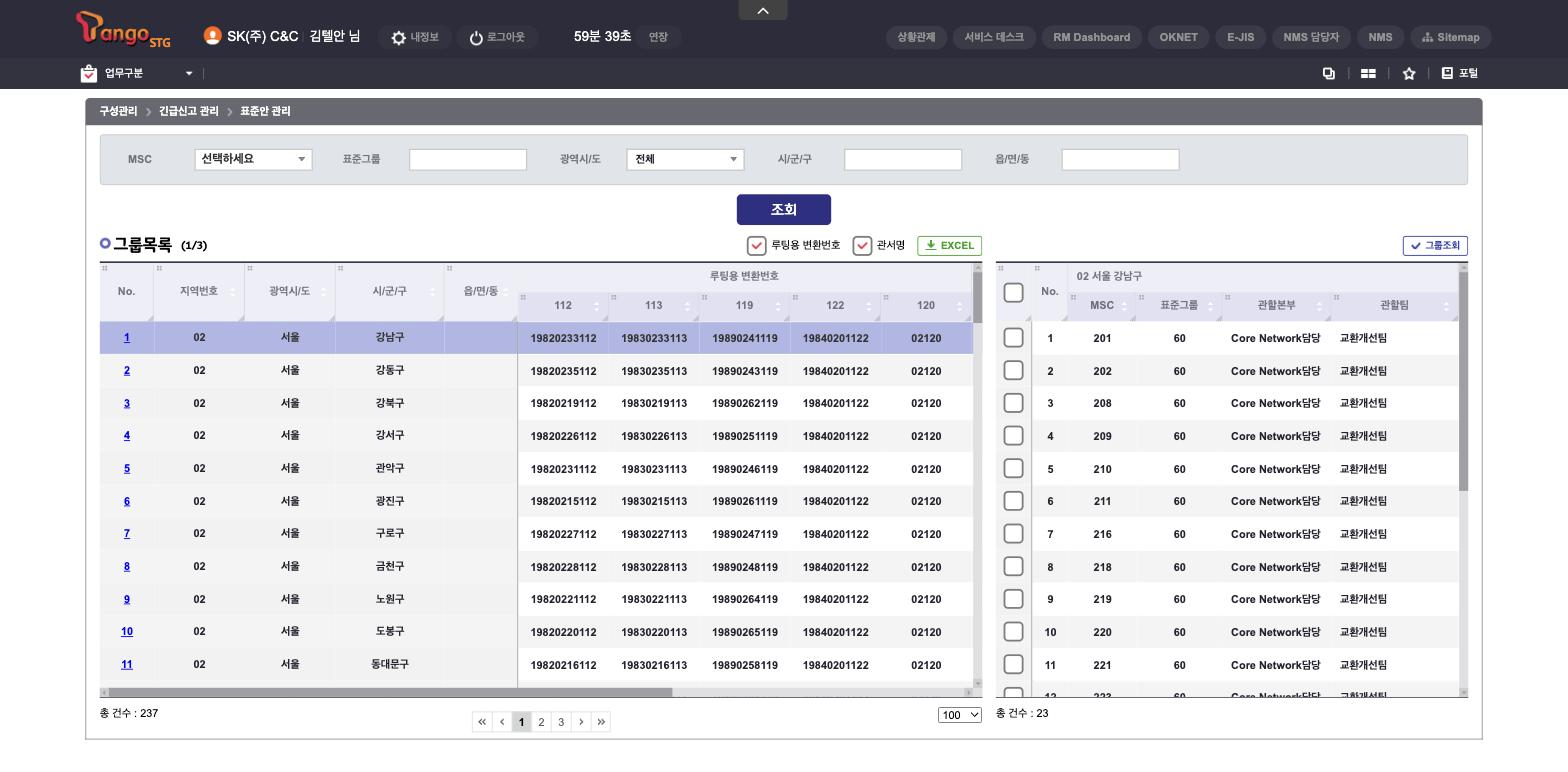This screenshot has width=1568, height=772.
Task: Click the user profile avatar icon
Action: pos(212,36)
